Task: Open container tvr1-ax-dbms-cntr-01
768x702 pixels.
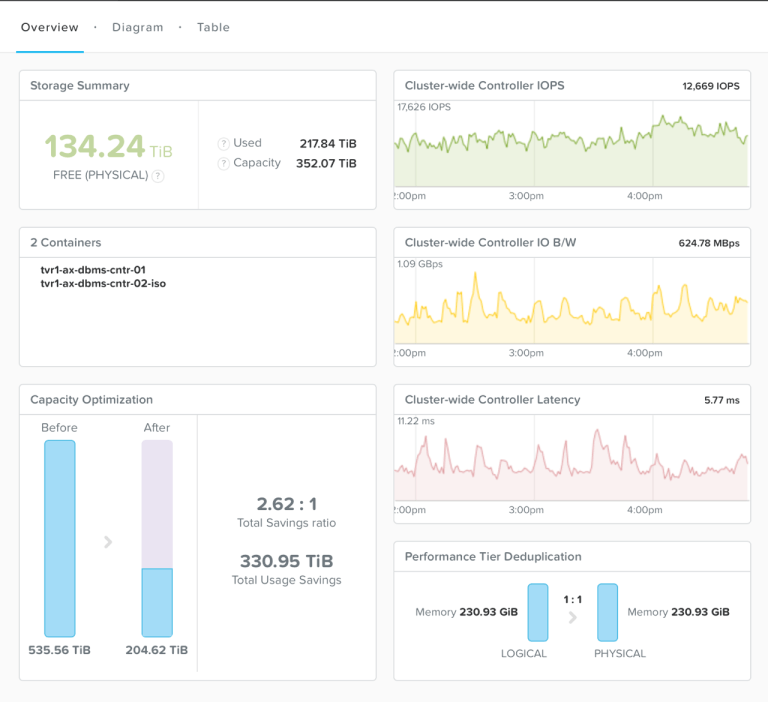Action: 93,270
